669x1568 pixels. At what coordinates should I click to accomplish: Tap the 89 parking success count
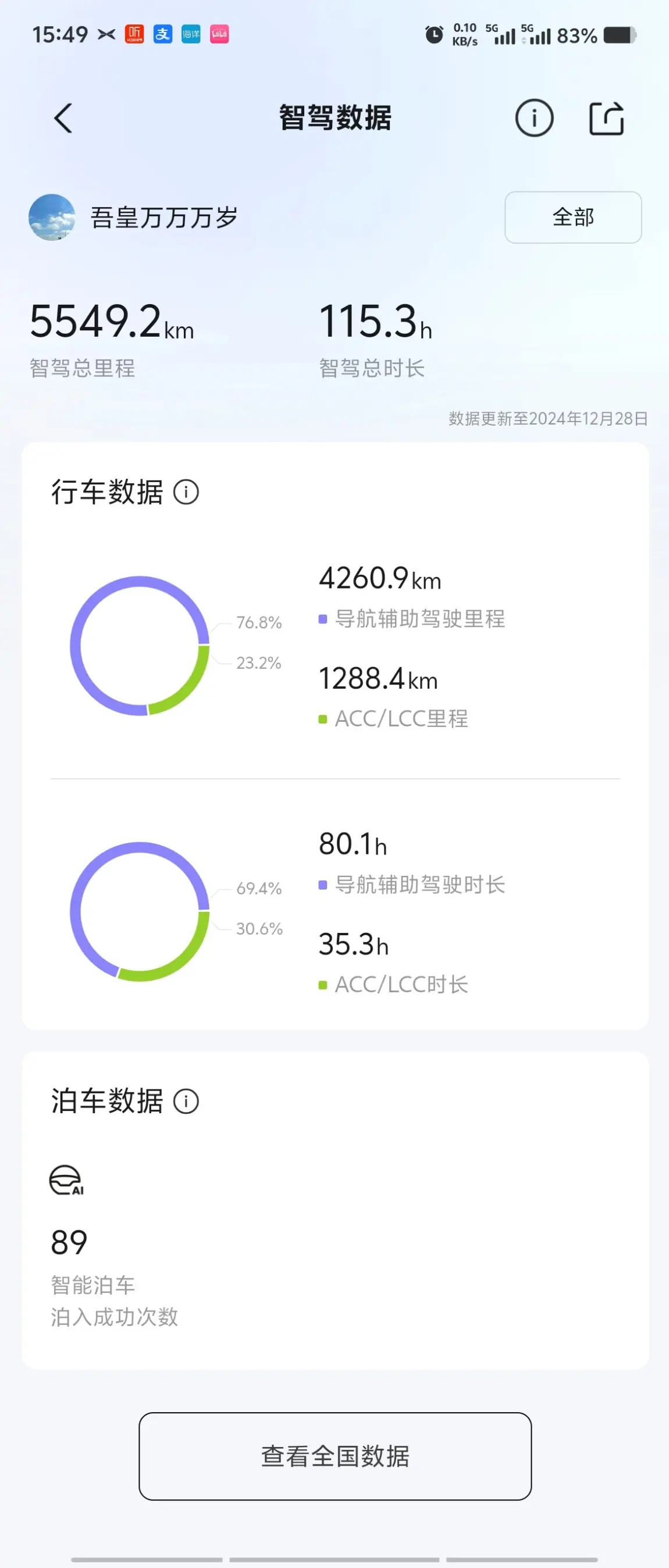69,1242
